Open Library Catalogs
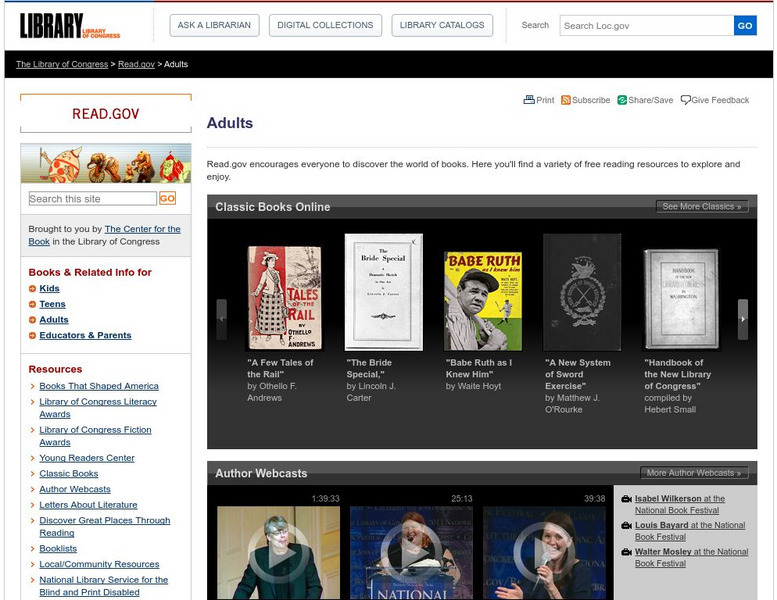Image resolution: width=777 pixels, height=600 pixels. (442, 25)
